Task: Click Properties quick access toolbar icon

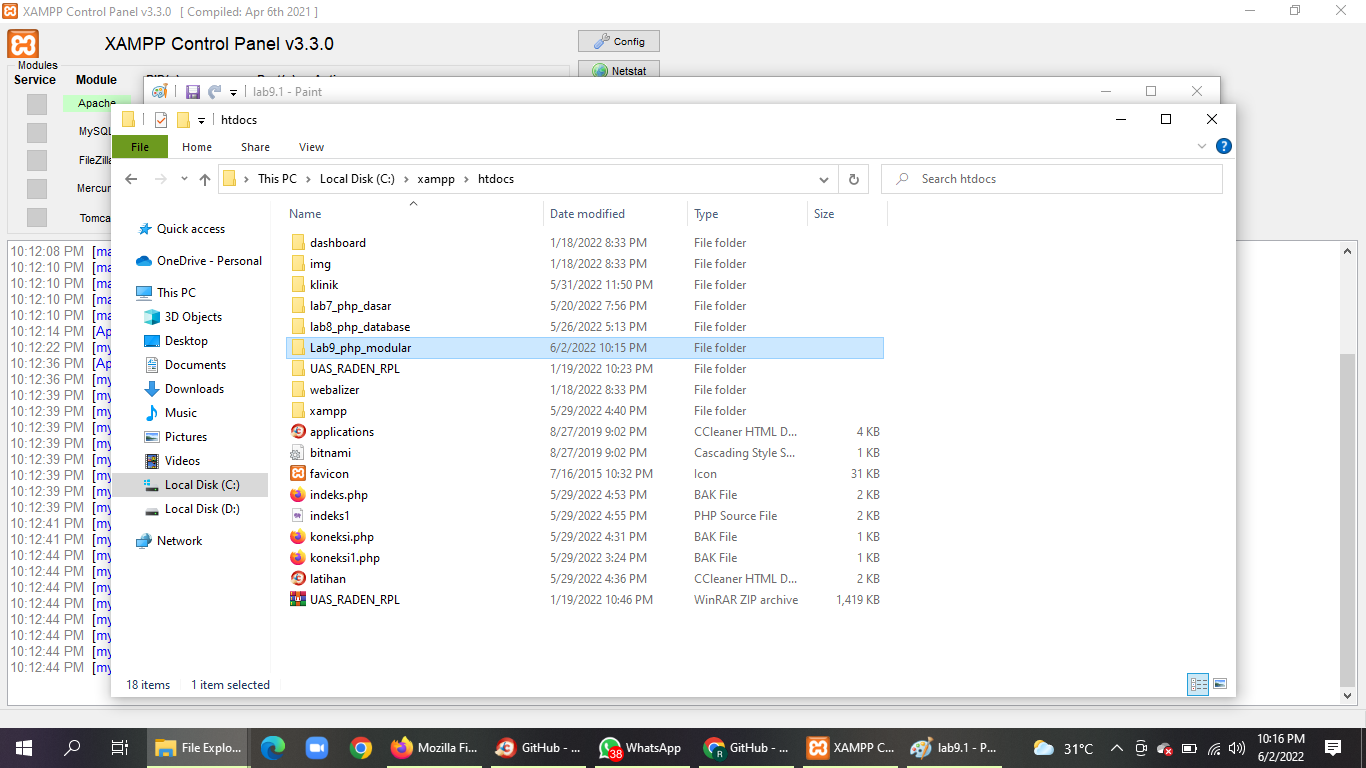Action: point(160,120)
